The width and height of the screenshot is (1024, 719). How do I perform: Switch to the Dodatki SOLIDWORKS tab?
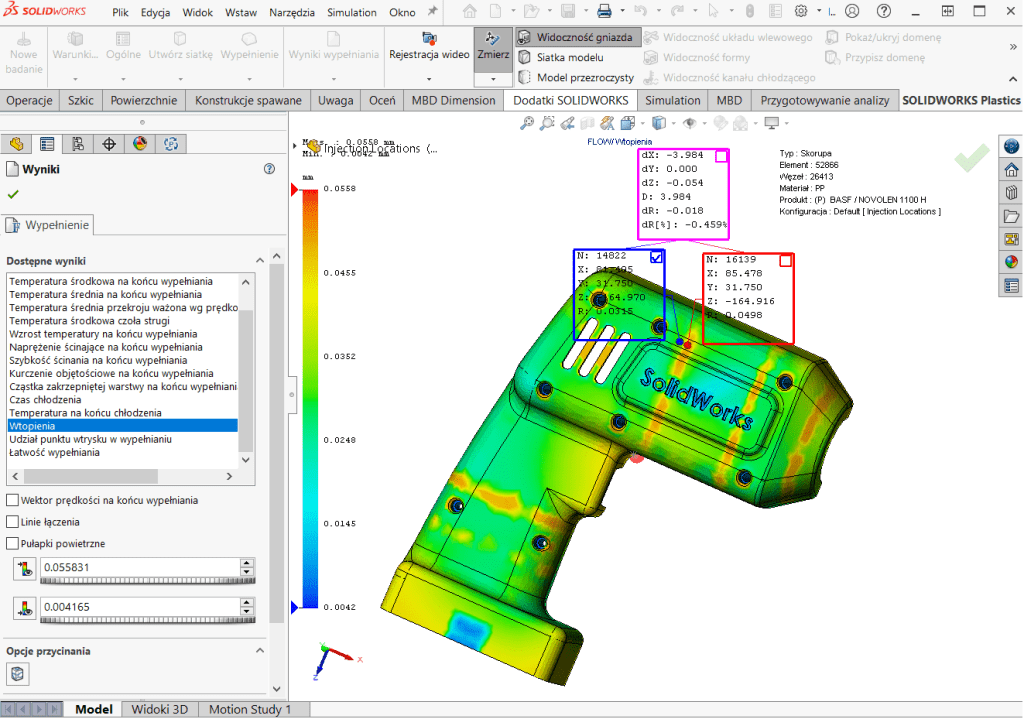click(x=570, y=101)
